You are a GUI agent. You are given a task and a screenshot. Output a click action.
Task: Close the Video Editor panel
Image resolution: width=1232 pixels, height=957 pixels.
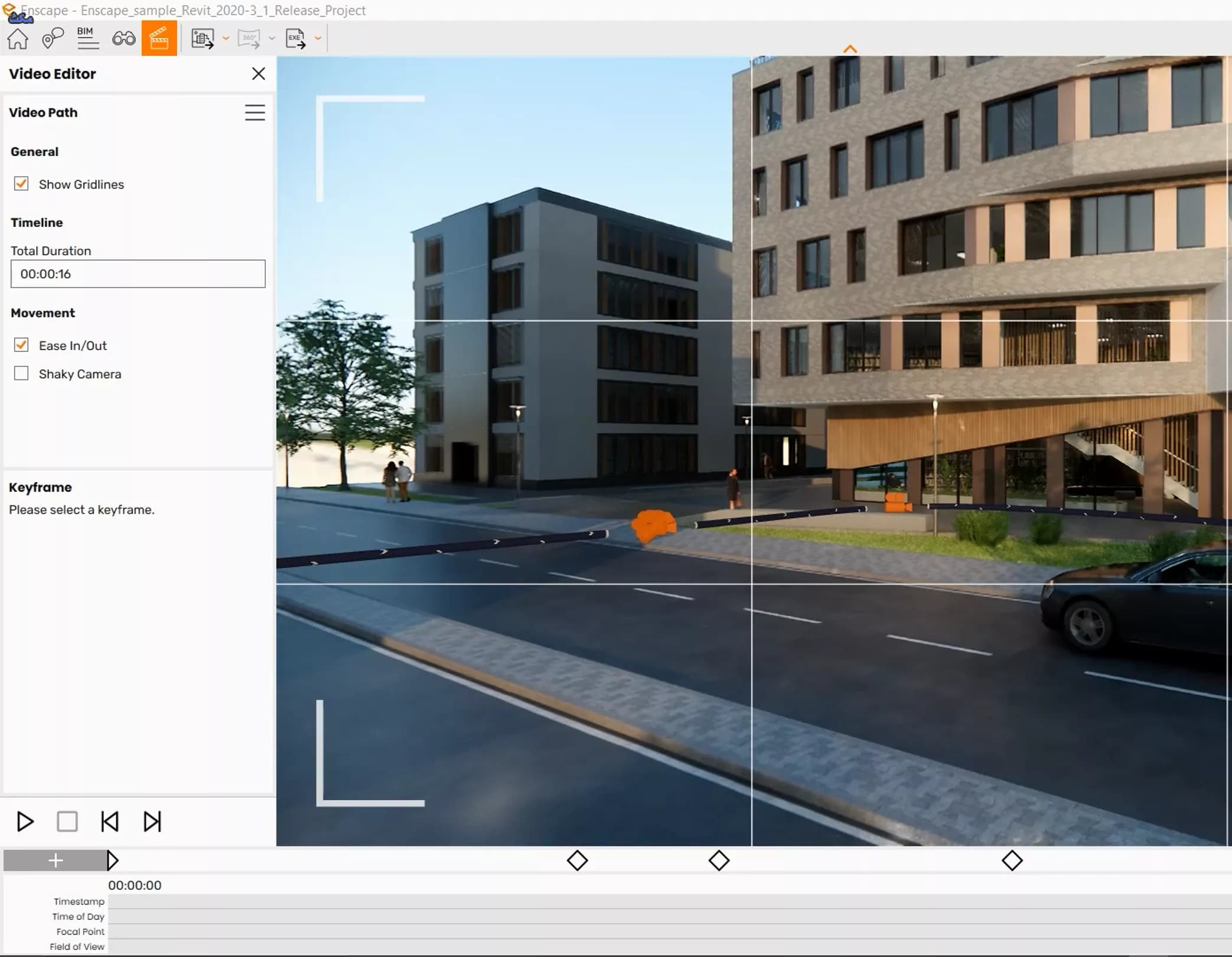tap(258, 73)
